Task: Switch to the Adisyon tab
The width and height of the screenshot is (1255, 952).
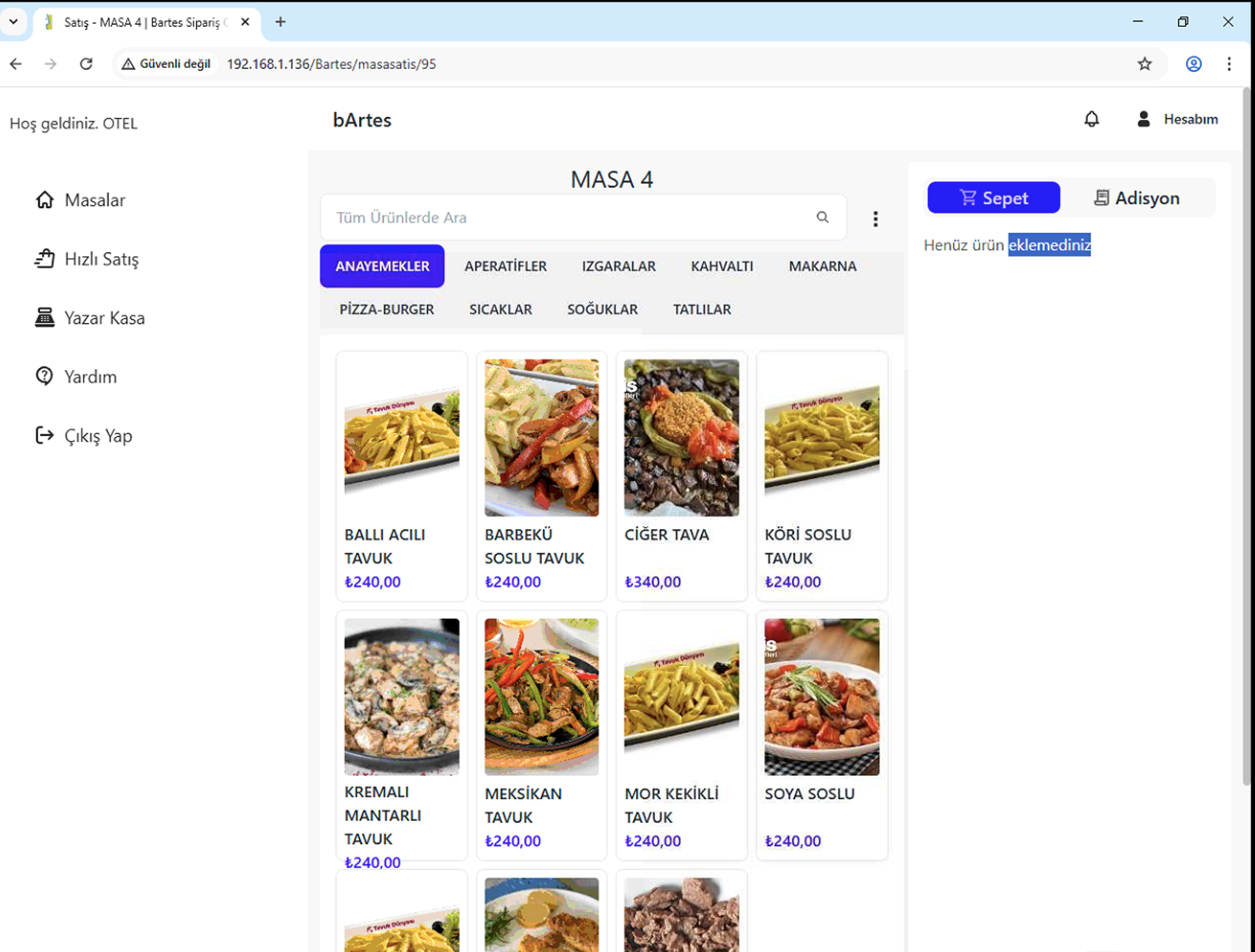Action: (x=1136, y=198)
